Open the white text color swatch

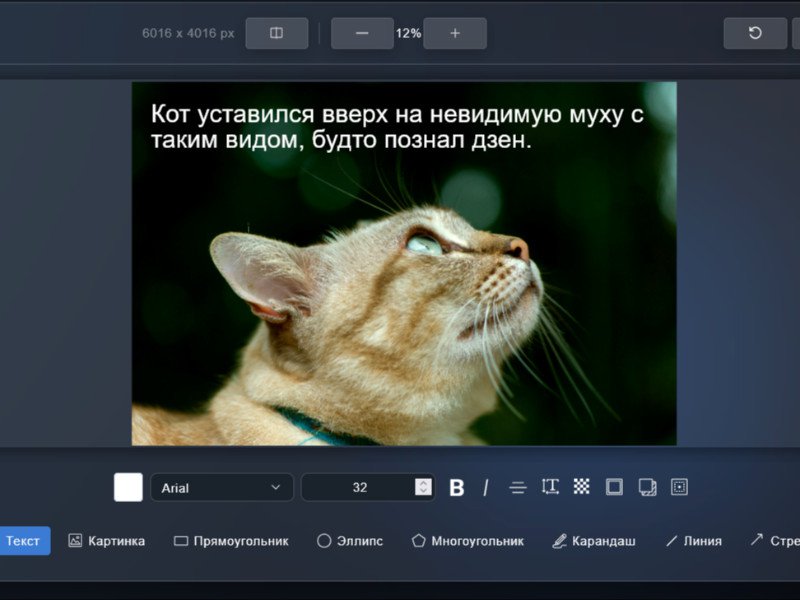(x=128, y=488)
